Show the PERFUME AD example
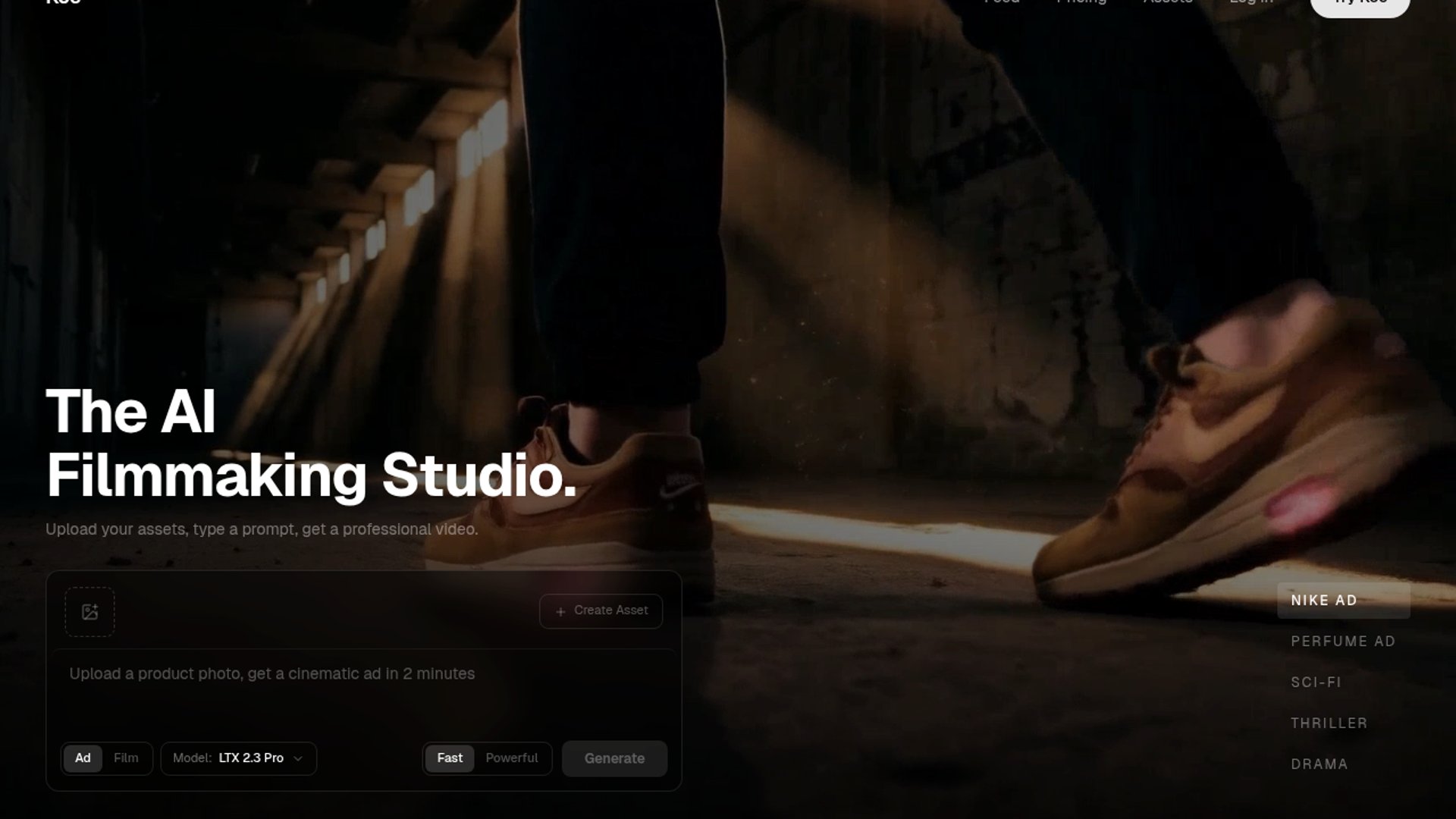The height and width of the screenshot is (819, 1456). click(1343, 642)
